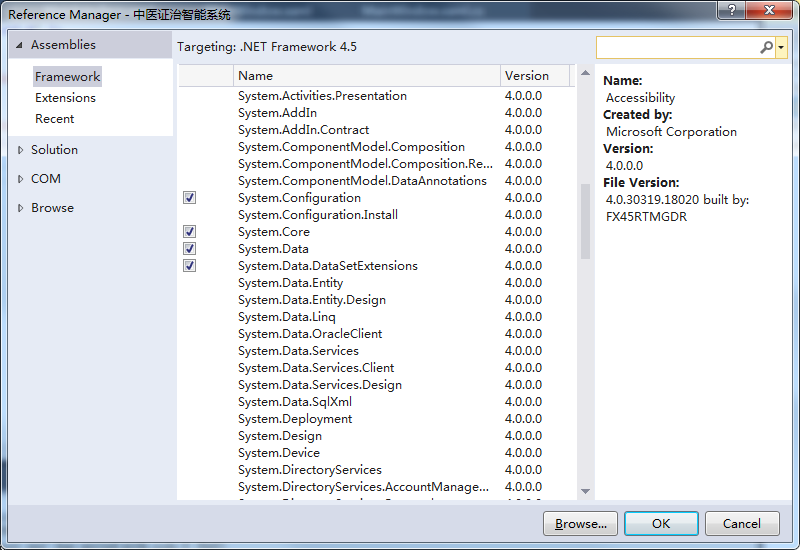Image resolution: width=800 pixels, height=550 pixels.
Task: Uncheck the System.Configuration checkbox
Action: click(189, 197)
